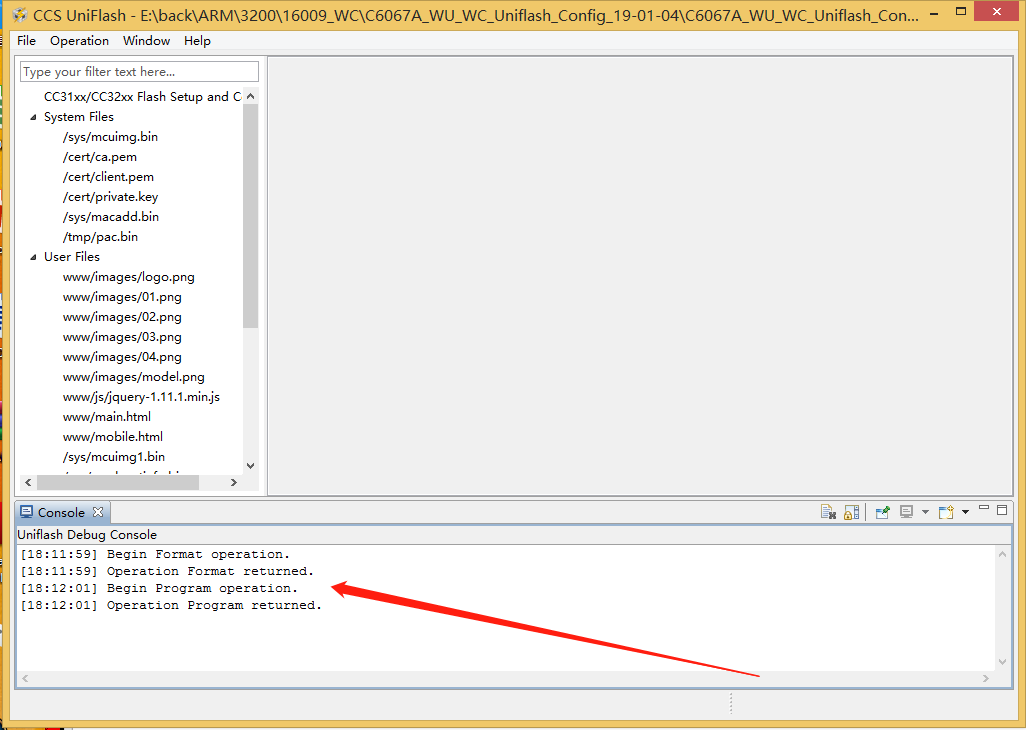
Task: Select www/images/04.png file
Action: click(122, 356)
